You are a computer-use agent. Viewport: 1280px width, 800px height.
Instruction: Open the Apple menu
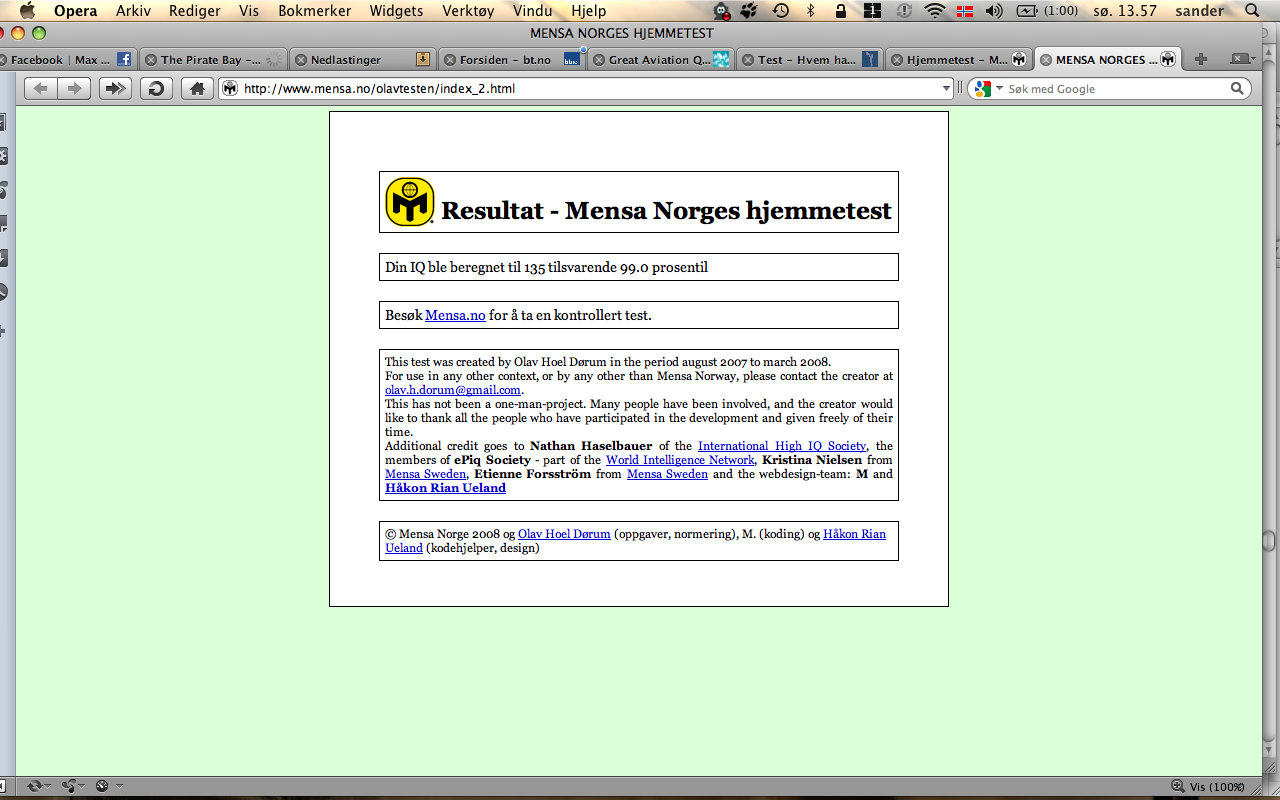pyautogui.click(x=27, y=11)
